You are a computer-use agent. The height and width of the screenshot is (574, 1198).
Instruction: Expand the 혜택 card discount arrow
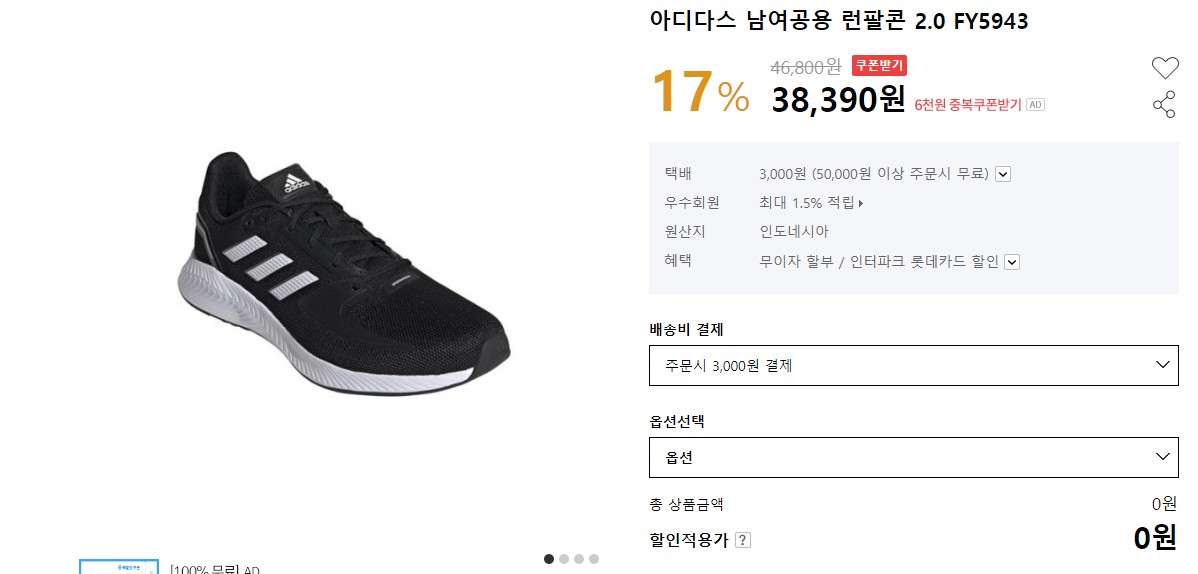1011,262
